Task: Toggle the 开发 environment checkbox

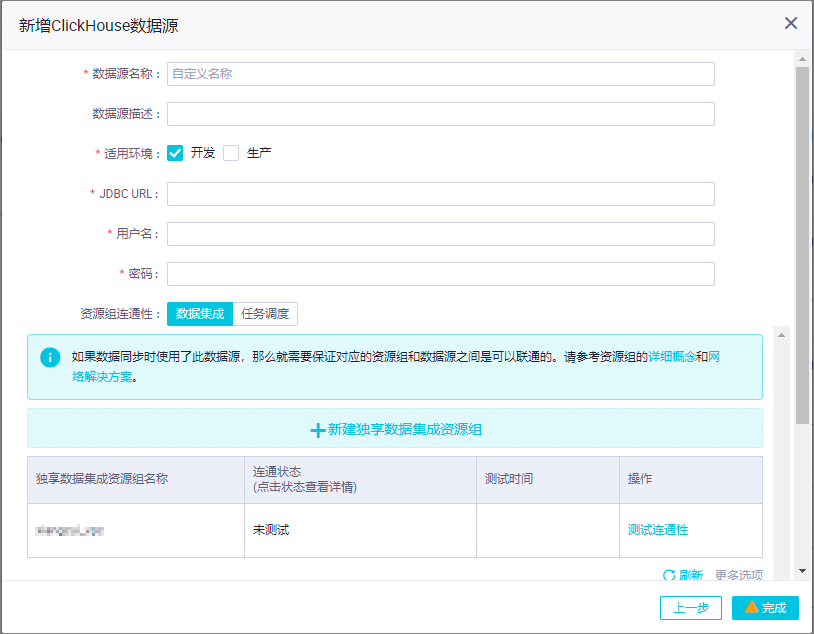Action: click(175, 153)
